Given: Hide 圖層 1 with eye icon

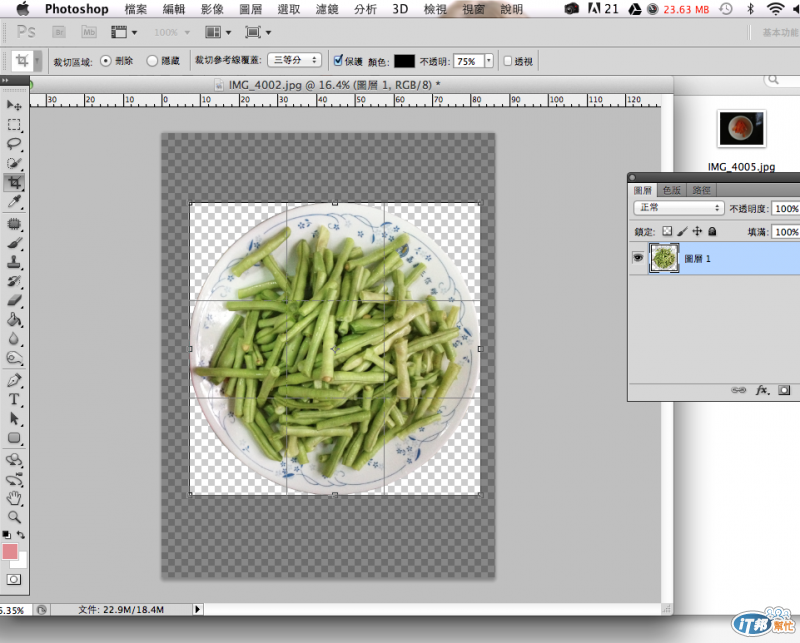Looking at the screenshot, I should [x=638, y=258].
